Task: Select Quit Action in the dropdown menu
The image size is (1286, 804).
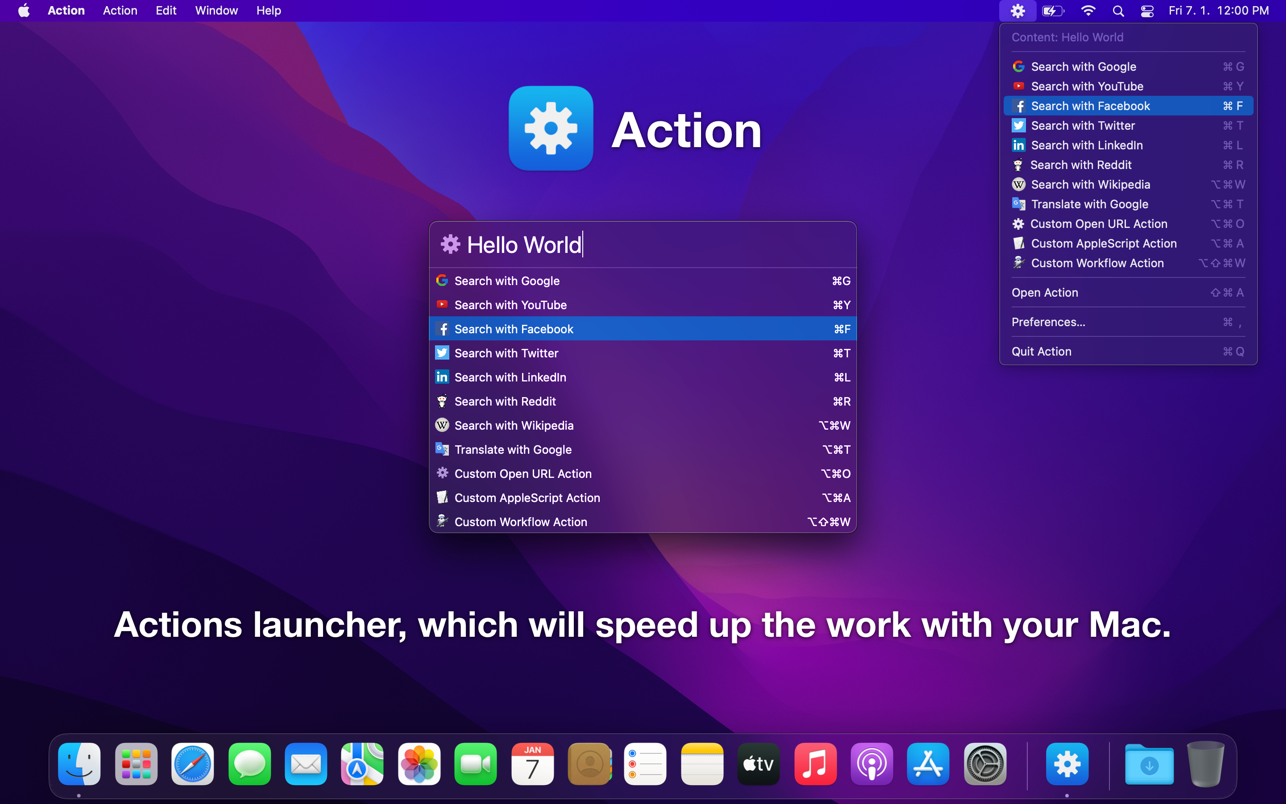Action: pyautogui.click(x=1128, y=352)
